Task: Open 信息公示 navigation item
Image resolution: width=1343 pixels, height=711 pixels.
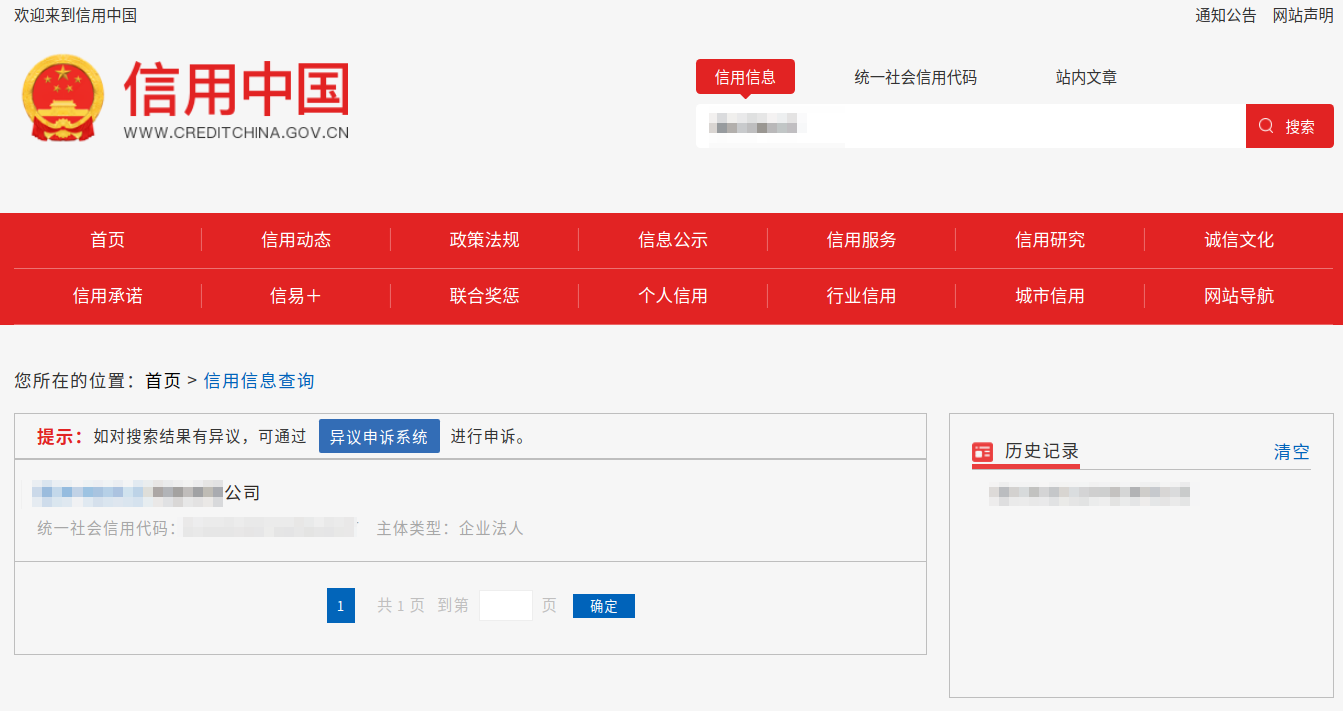Action: [x=673, y=240]
